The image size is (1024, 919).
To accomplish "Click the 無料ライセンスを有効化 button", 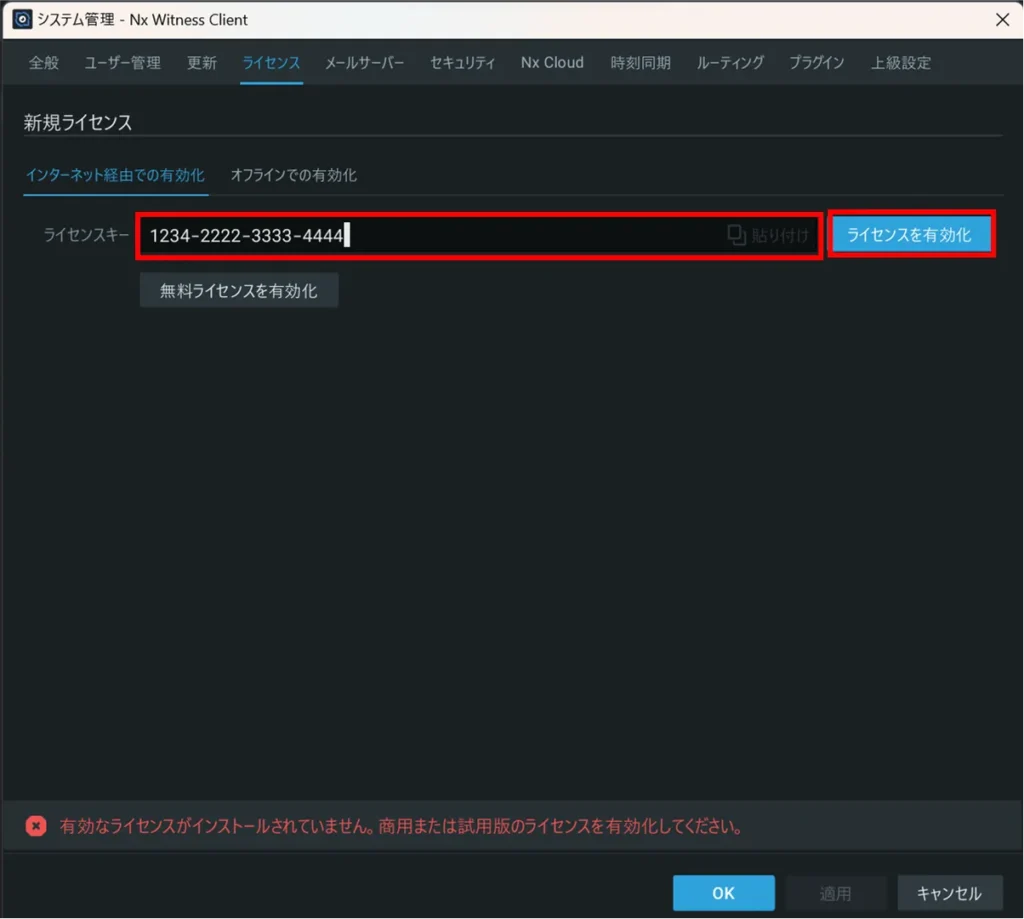I will pos(239,291).
